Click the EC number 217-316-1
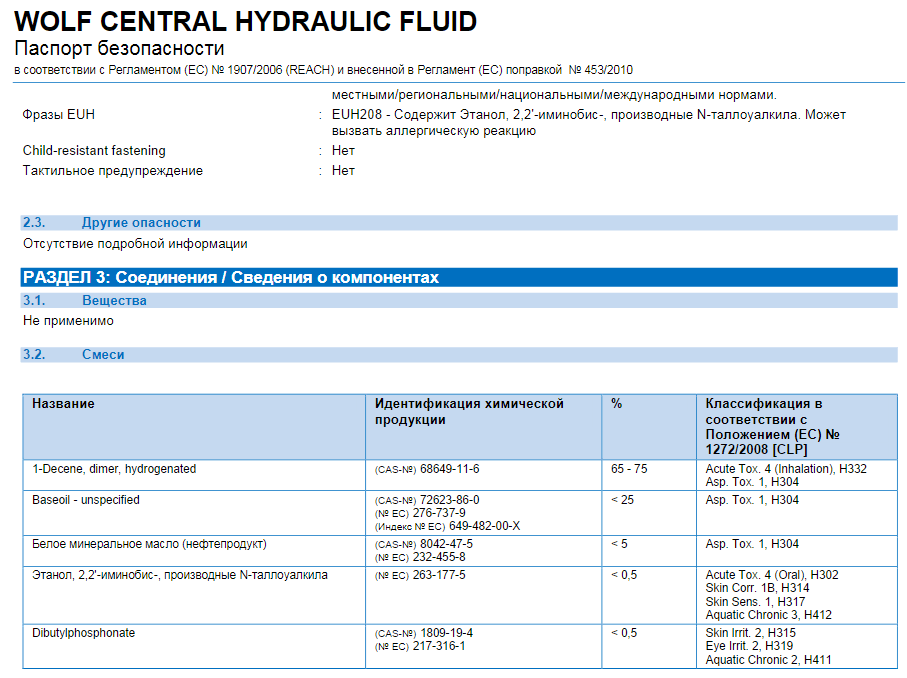Image resolution: width=907 pixels, height=678 pixels. 439,646
